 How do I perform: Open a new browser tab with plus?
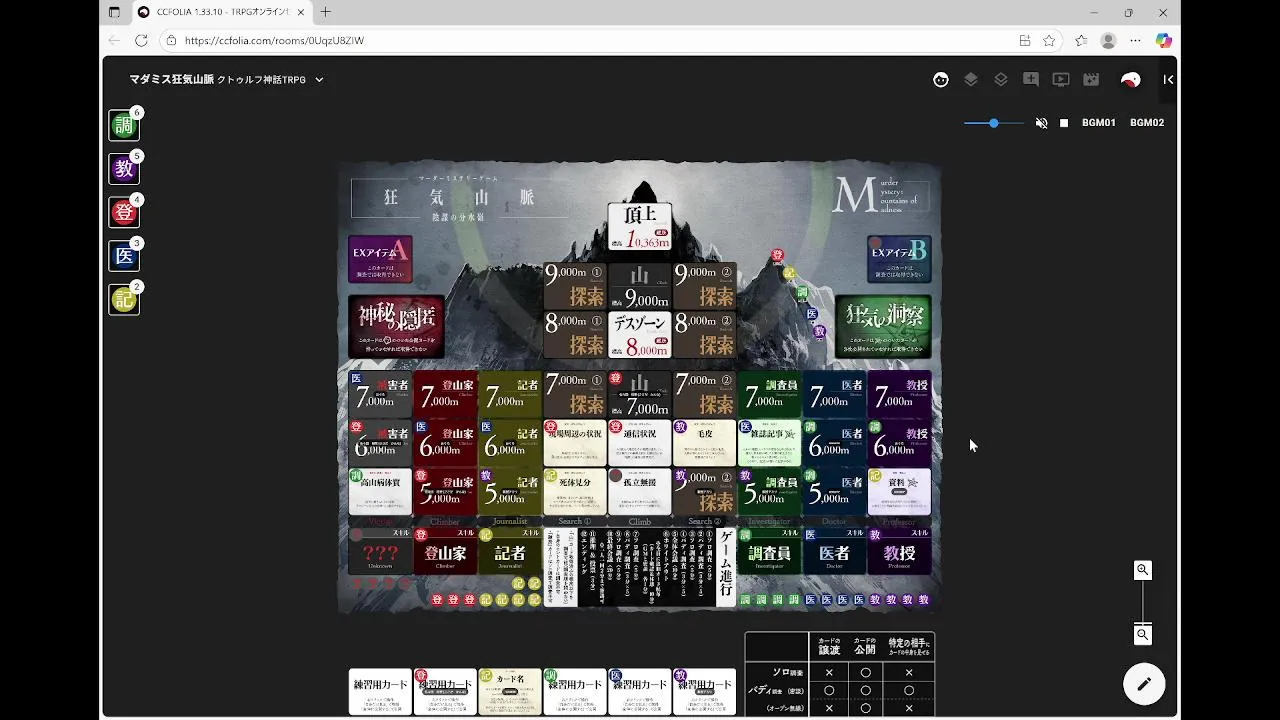tap(325, 12)
